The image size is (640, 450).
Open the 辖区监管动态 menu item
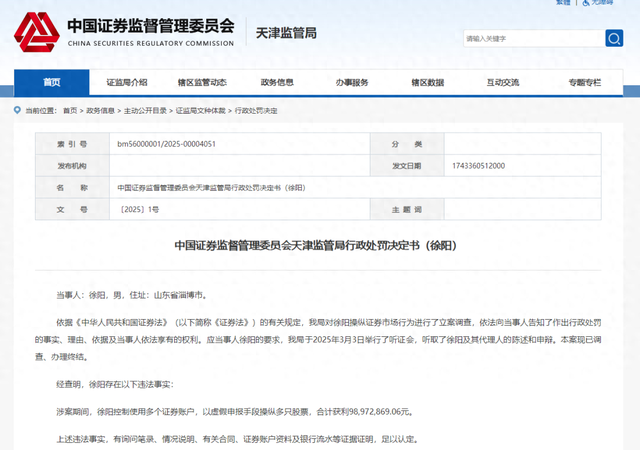tap(202, 82)
